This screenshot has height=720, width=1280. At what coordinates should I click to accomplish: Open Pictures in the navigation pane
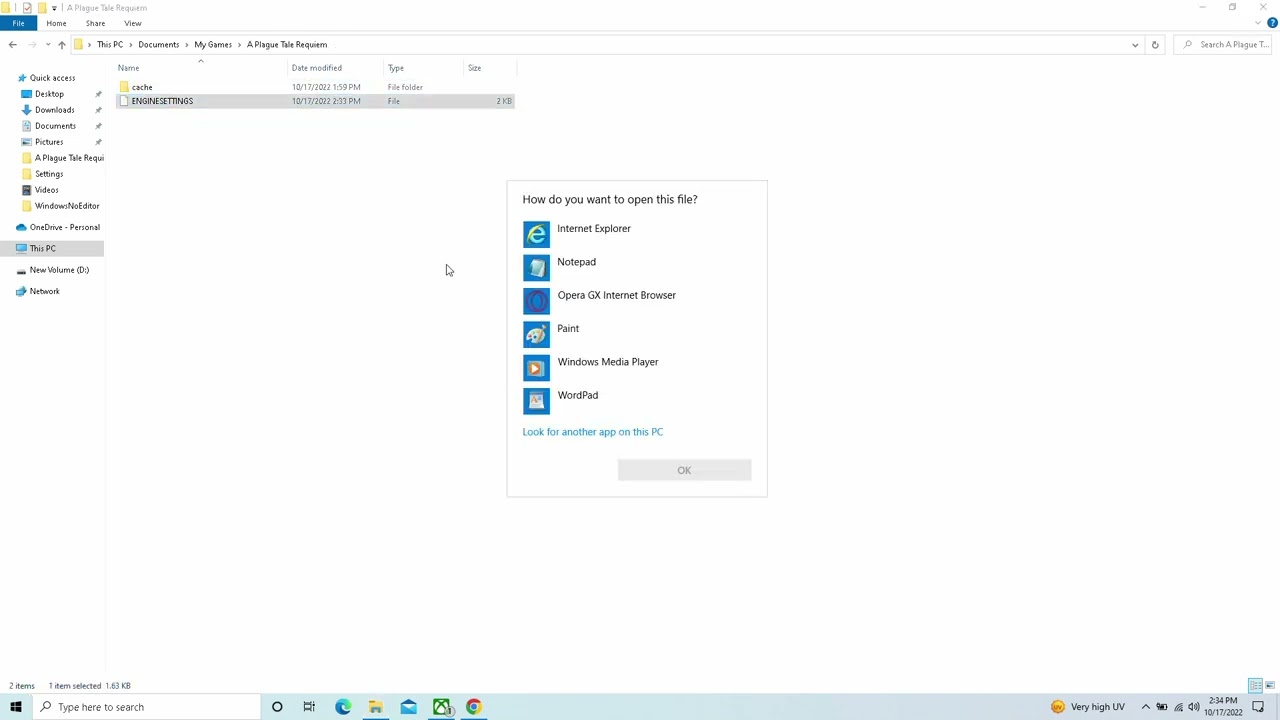pos(49,142)
